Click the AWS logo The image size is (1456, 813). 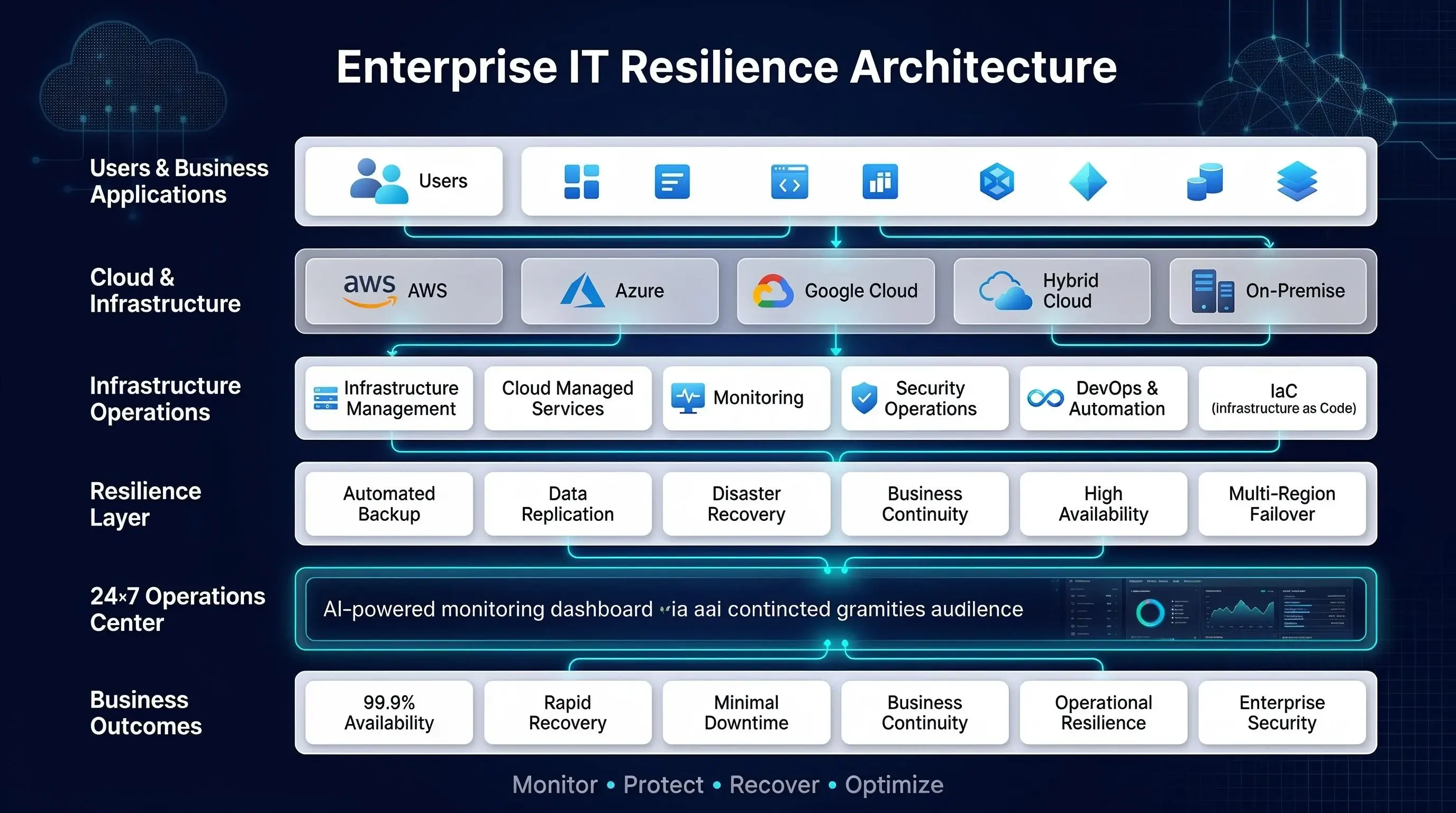click(370, 291)
